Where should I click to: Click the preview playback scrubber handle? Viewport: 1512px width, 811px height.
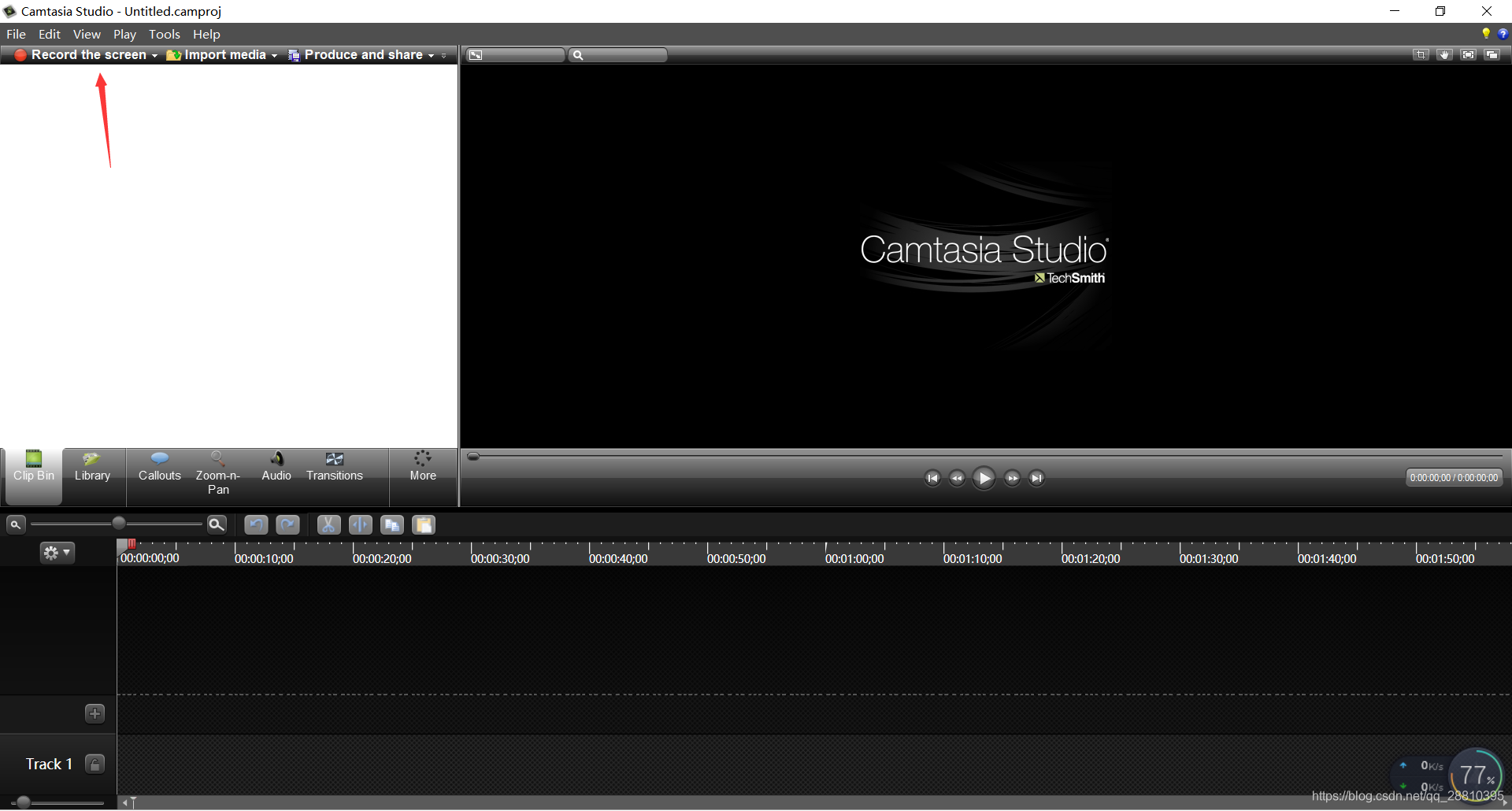pos(473,457)
